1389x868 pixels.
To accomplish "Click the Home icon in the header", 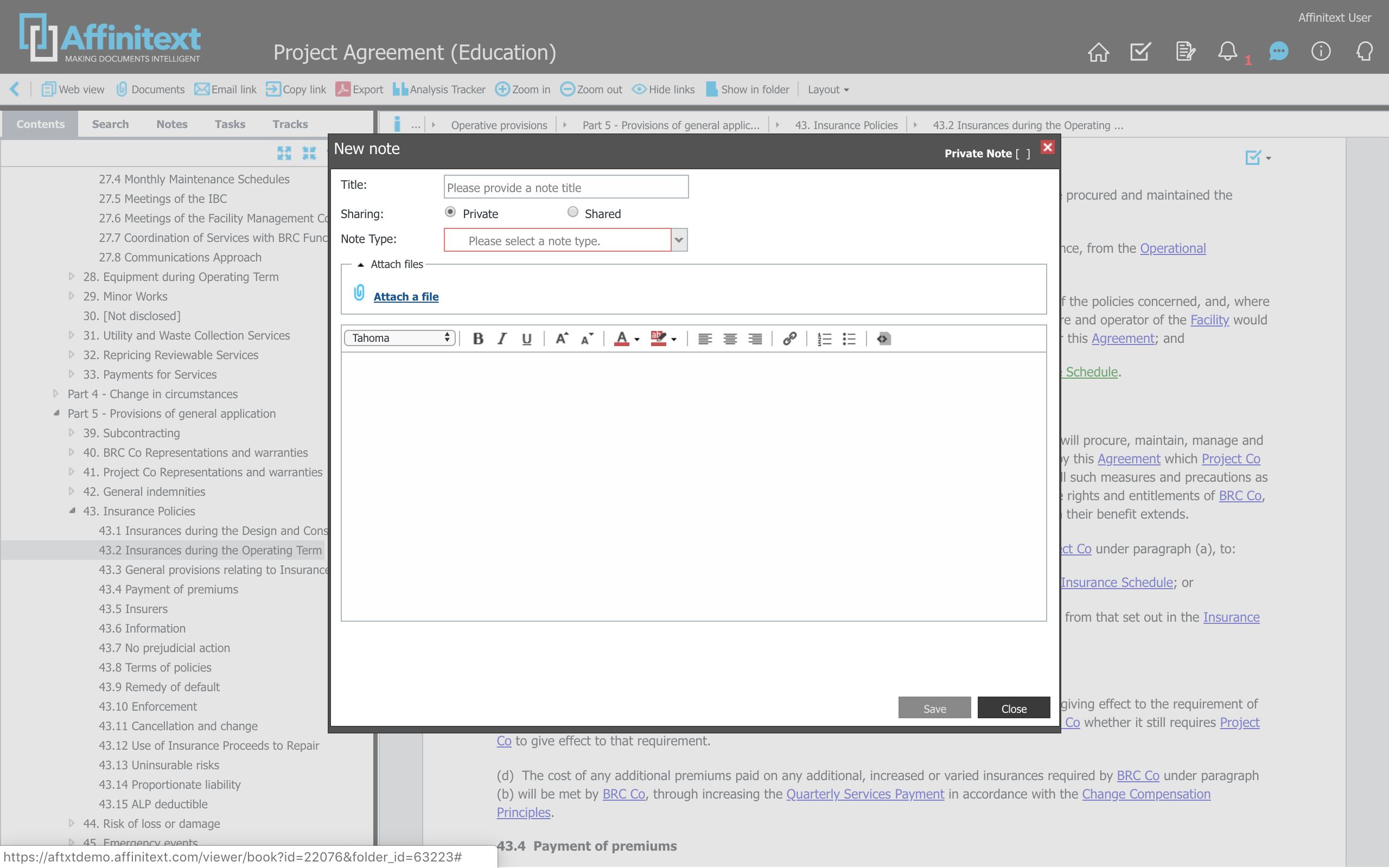I will (1098, 52).
